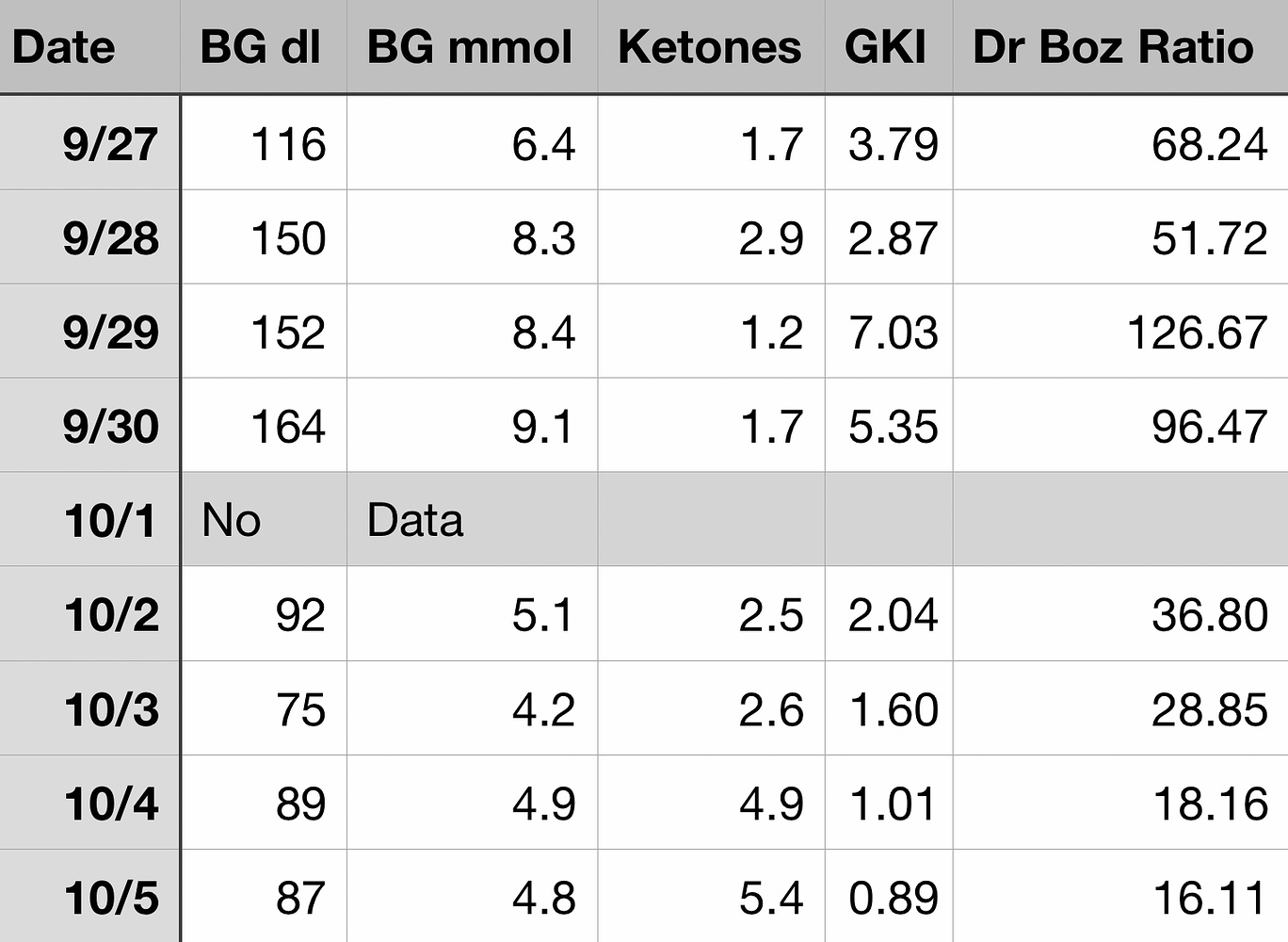Click the 10/1 row date cell

coord(90,520)
